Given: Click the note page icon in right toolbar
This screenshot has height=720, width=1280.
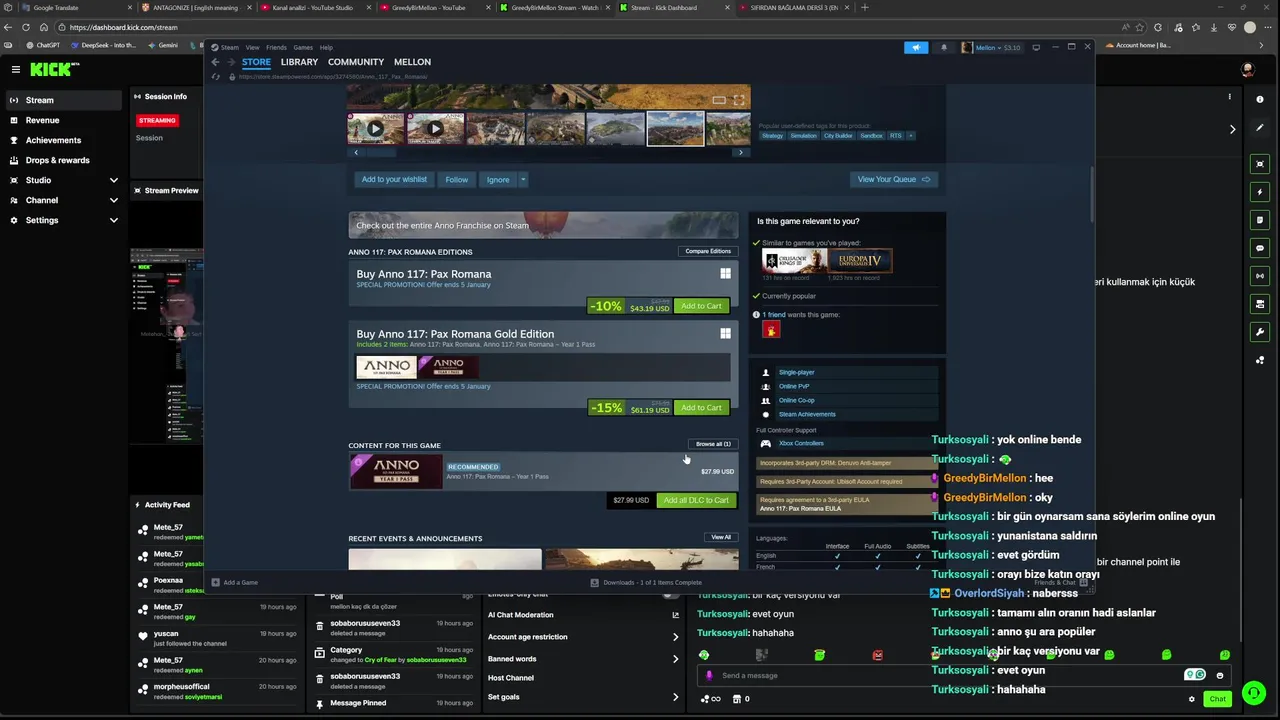Looking at the screenshot, I should coord(1260,220).
